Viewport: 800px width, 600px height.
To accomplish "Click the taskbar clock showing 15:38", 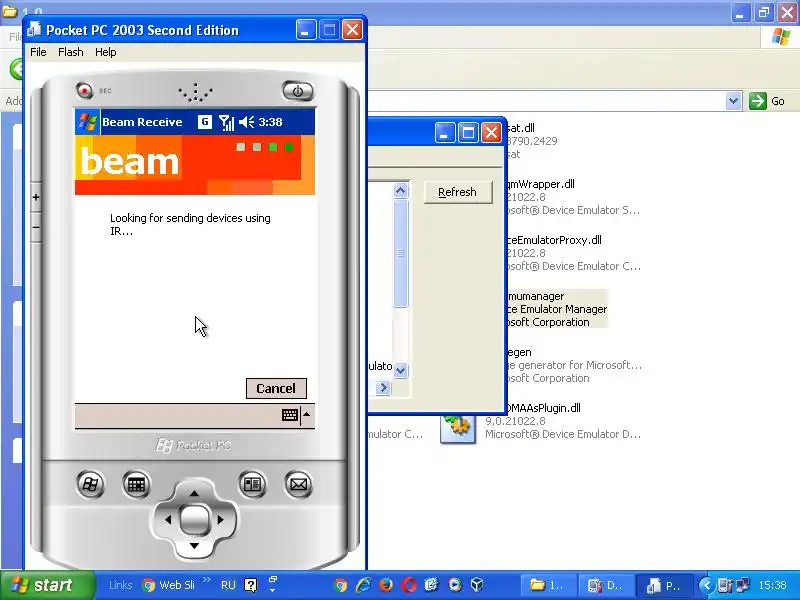I will point(772,585).
